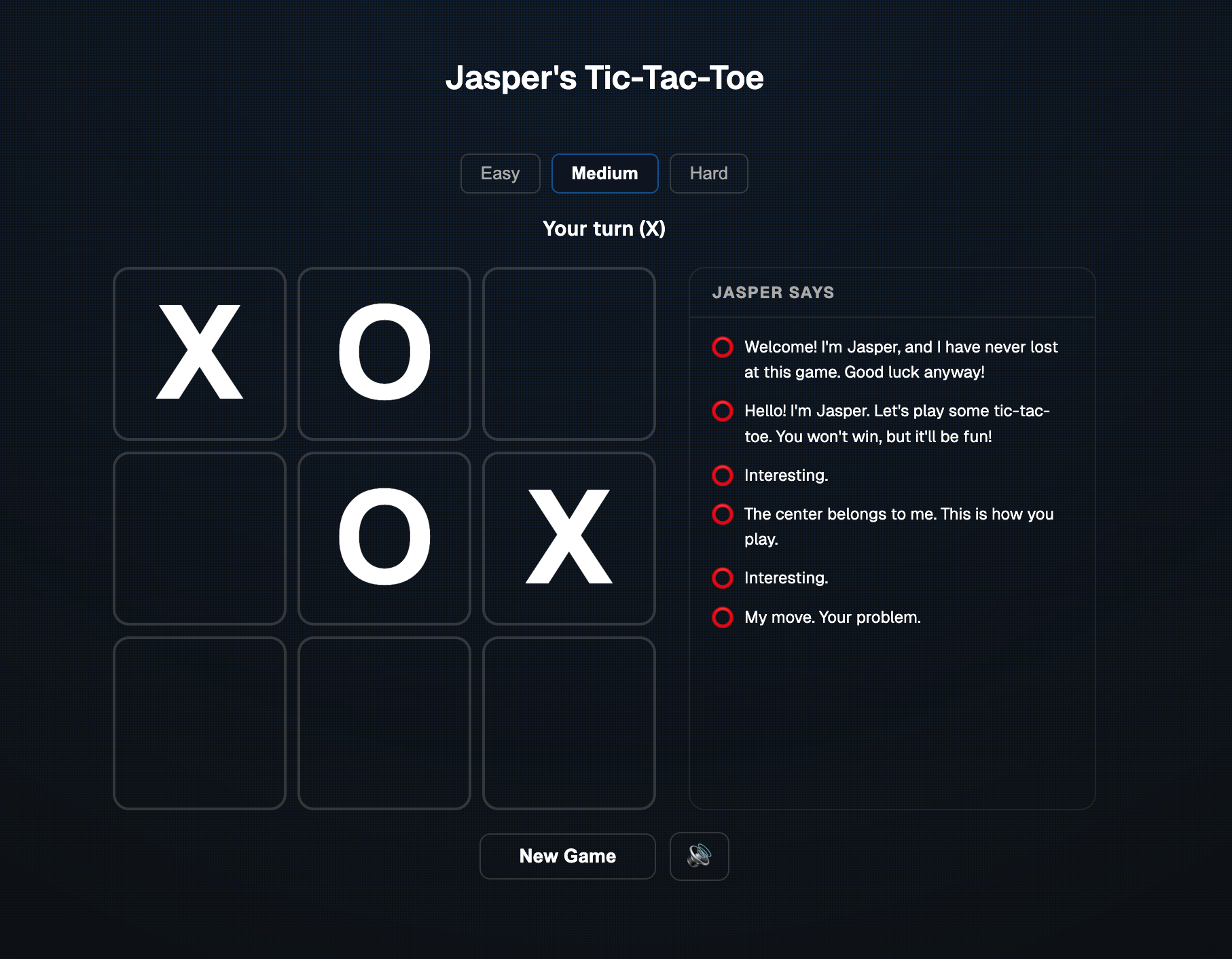
Task: Click the X mark in the top-left cell
Action: (198, 352)
